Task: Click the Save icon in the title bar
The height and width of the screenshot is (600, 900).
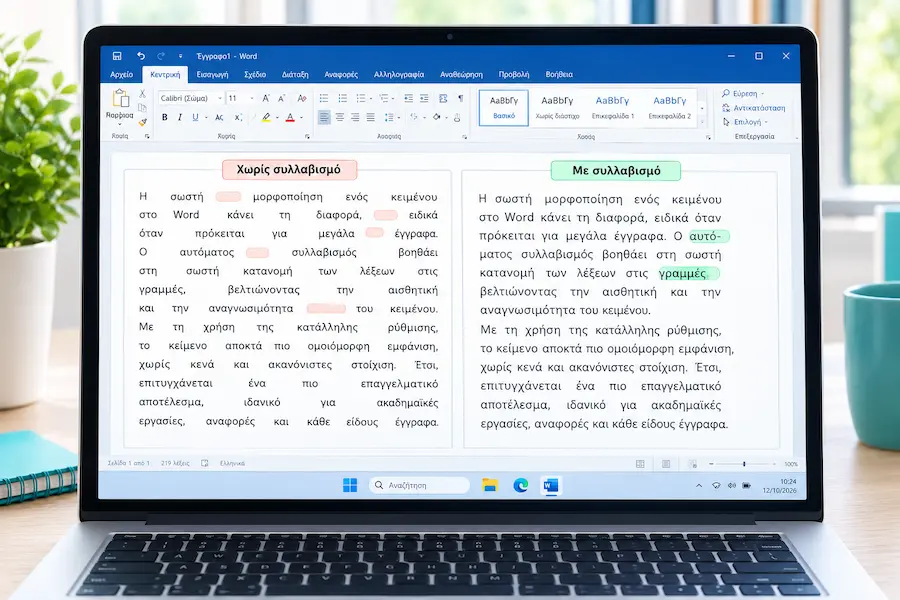Action: point(117,56)
